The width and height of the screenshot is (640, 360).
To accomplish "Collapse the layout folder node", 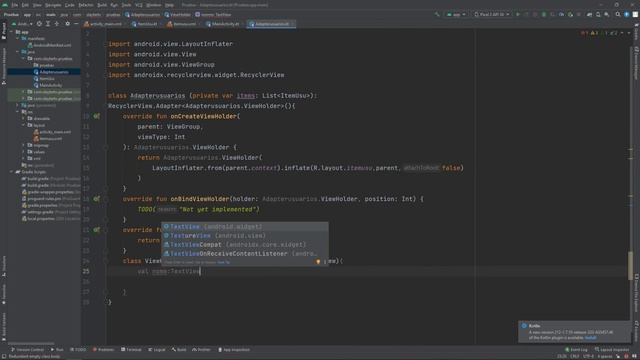I will click(24, 125).
